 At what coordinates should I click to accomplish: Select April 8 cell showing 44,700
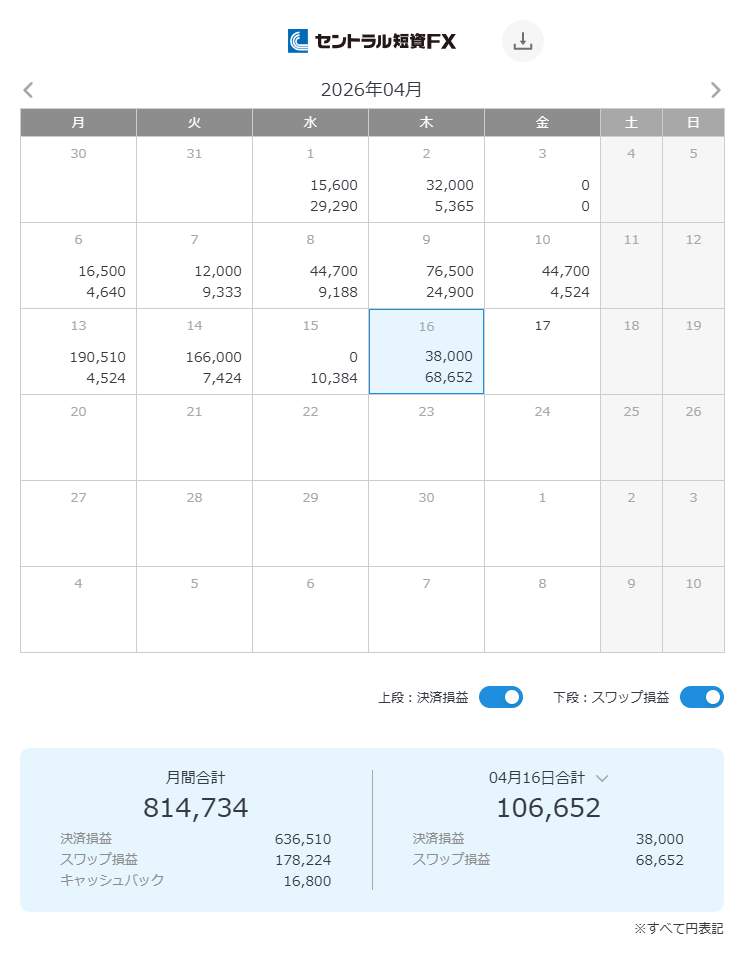310,265
